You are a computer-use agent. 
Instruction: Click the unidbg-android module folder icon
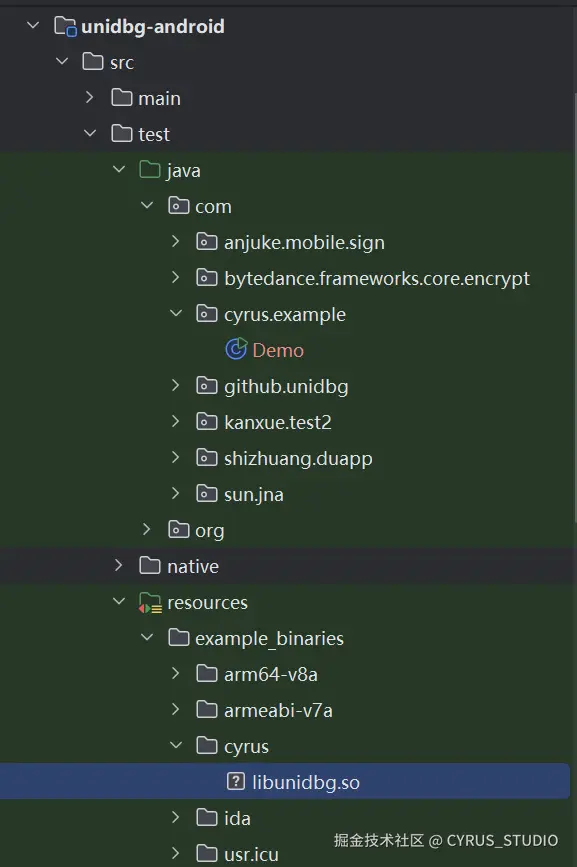(65, 26)
